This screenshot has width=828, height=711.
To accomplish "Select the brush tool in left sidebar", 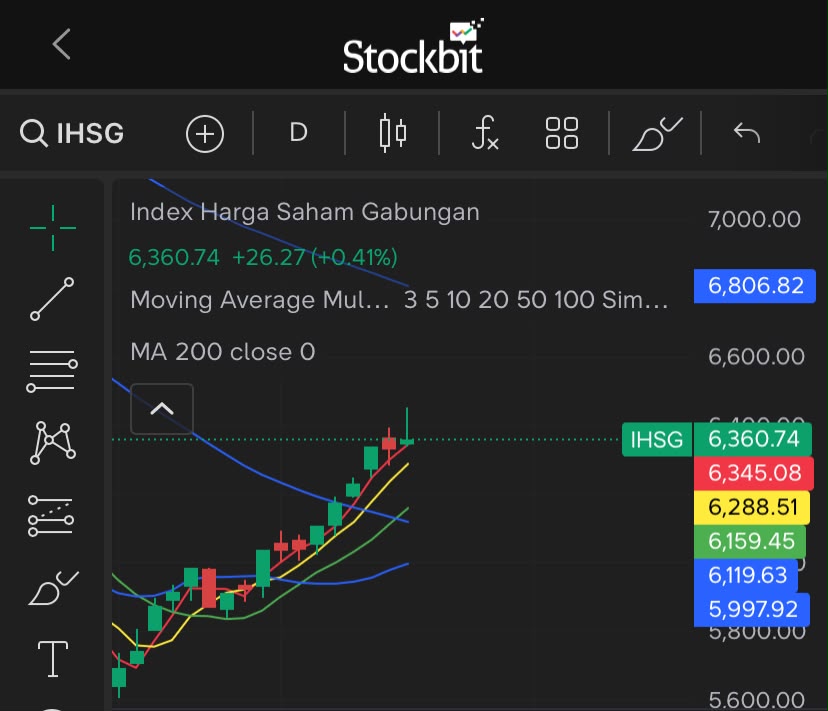I will pyautogui.click(x=53, y=588).
